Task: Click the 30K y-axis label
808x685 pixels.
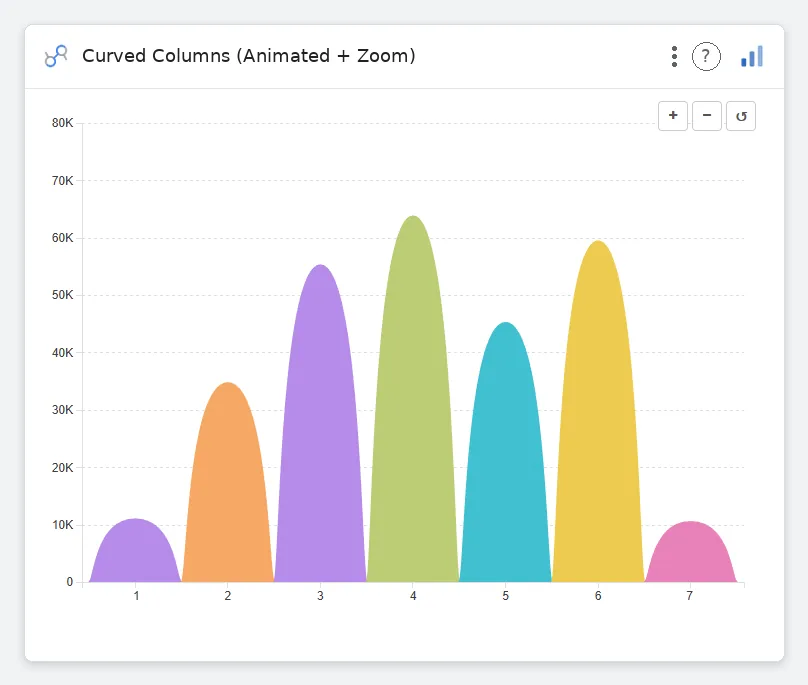Action: tap(62, 410)
